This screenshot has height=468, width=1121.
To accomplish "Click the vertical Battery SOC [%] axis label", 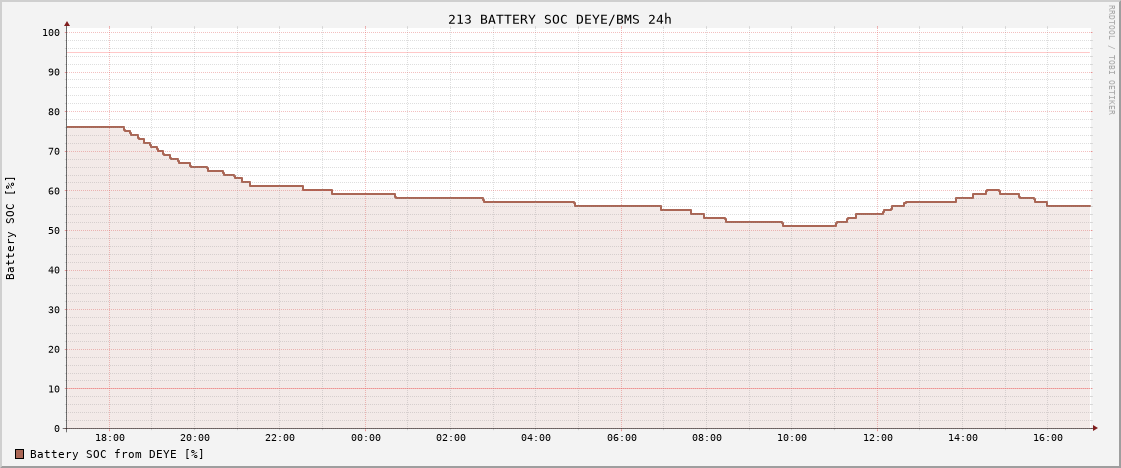I will tap(11, 227).
